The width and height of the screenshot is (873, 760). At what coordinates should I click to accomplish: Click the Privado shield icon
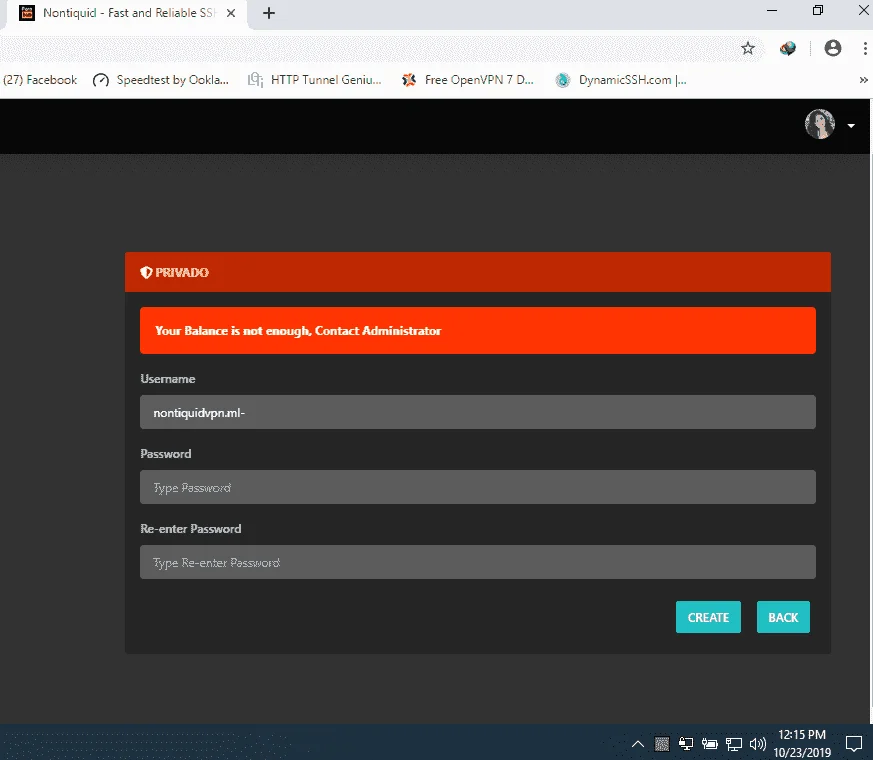[x=146, y=272]
